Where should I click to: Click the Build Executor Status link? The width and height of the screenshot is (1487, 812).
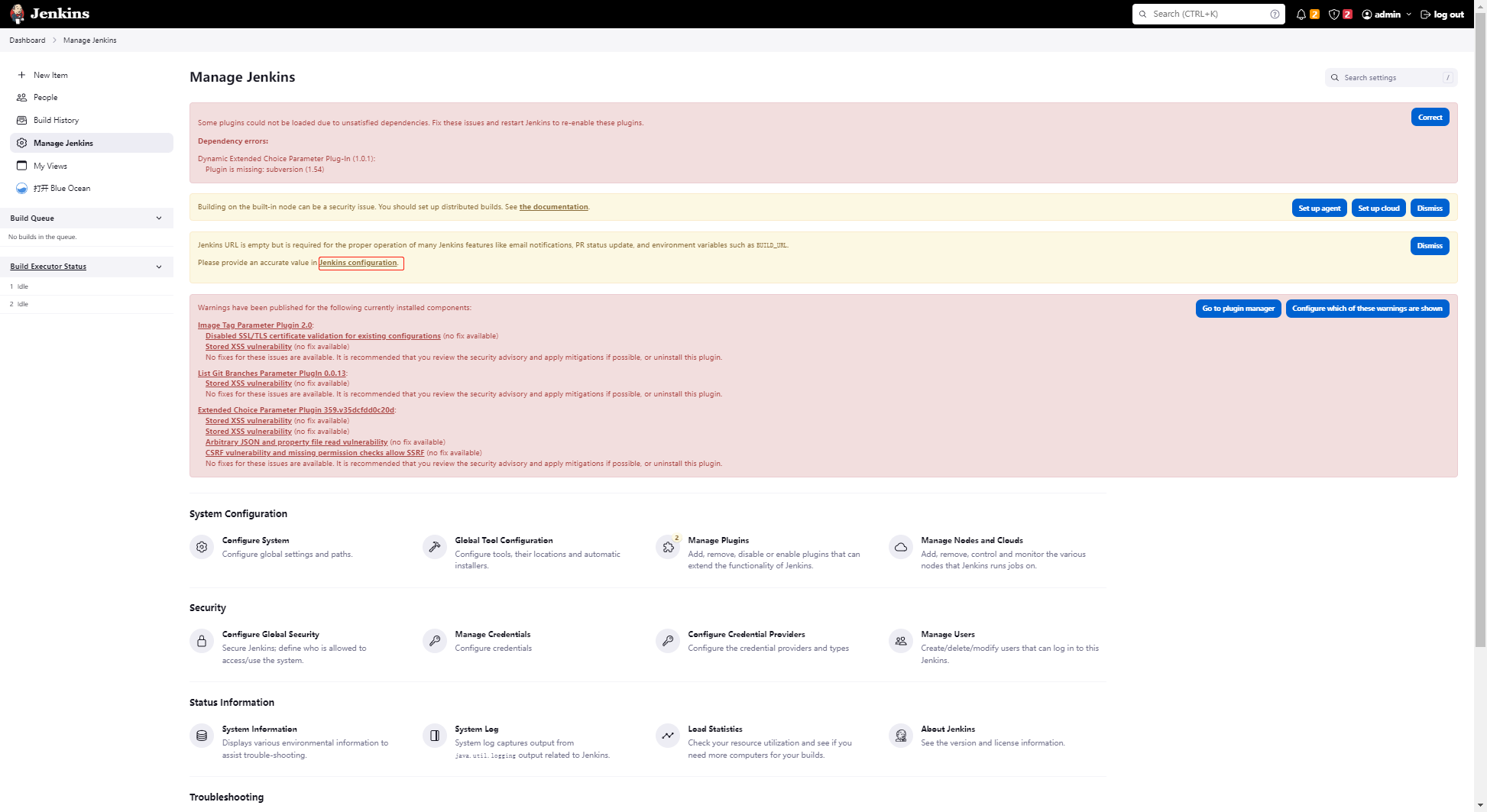(48, 267)
